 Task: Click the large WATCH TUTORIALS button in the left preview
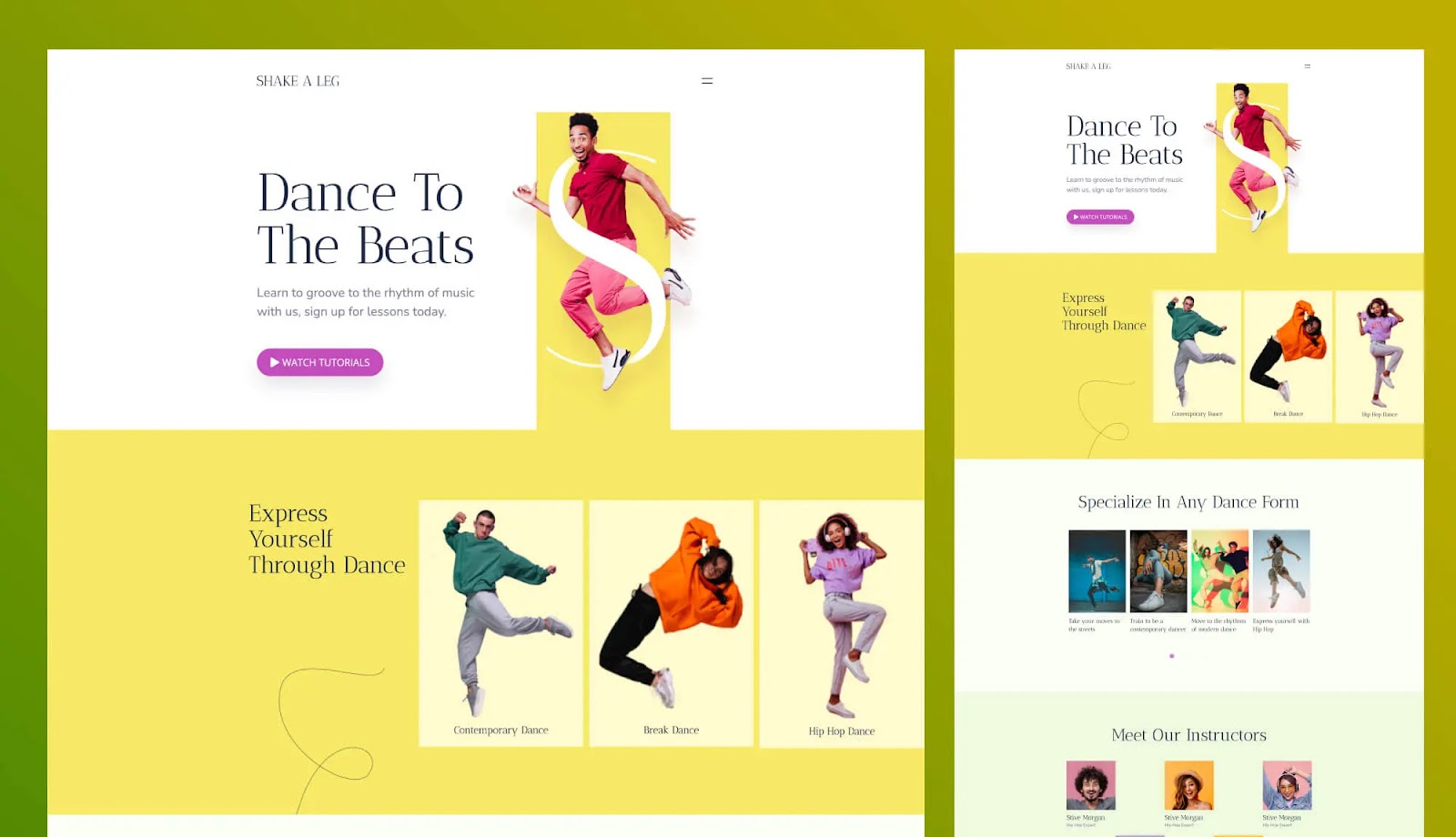coord(319,362)
